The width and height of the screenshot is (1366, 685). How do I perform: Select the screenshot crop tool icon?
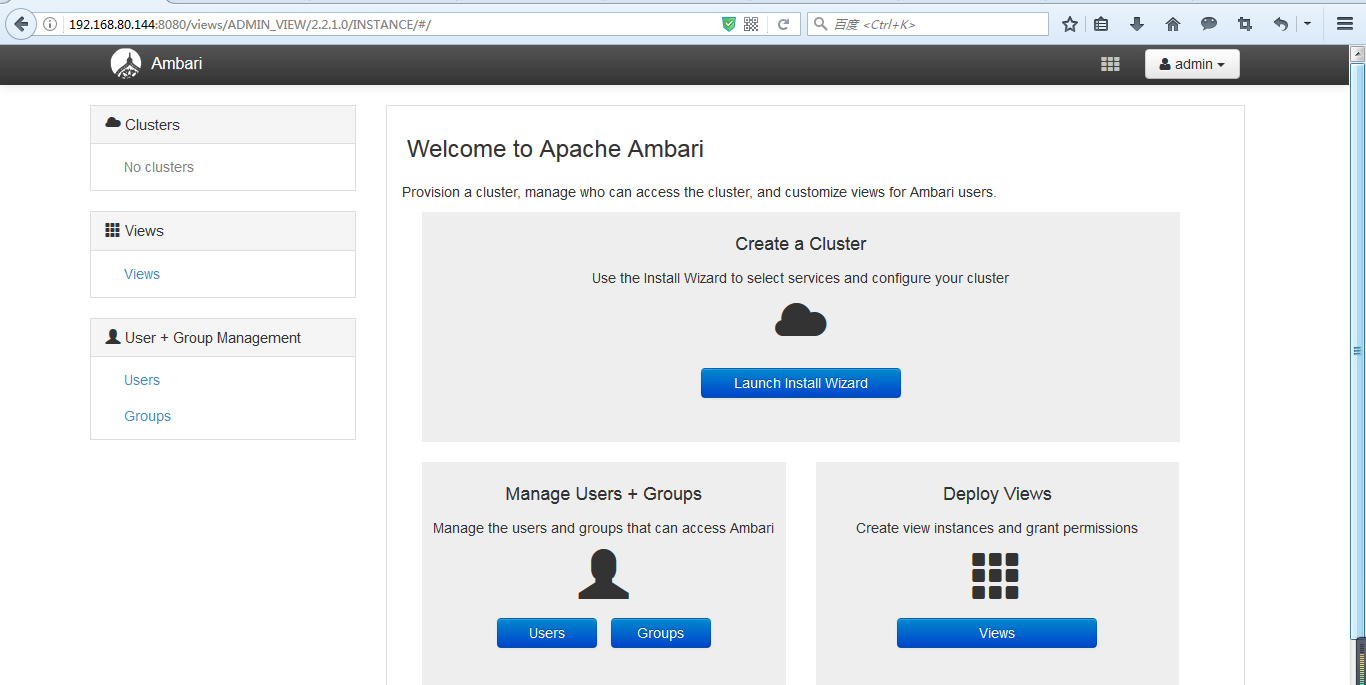1245,24
